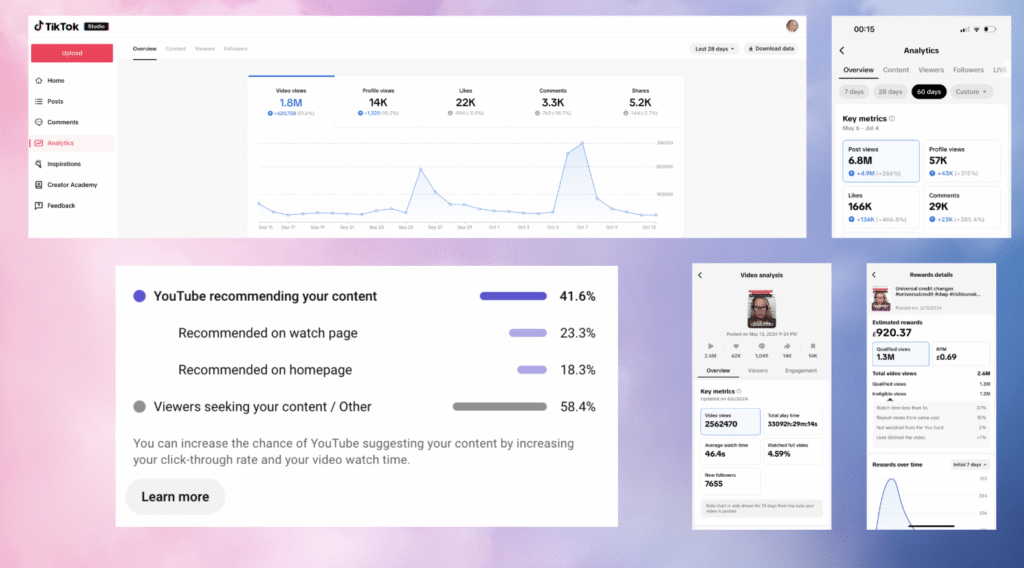1024x568 pixels.
Task: Click the Recommended on homepage row
Action: click(x=387, y=370)
